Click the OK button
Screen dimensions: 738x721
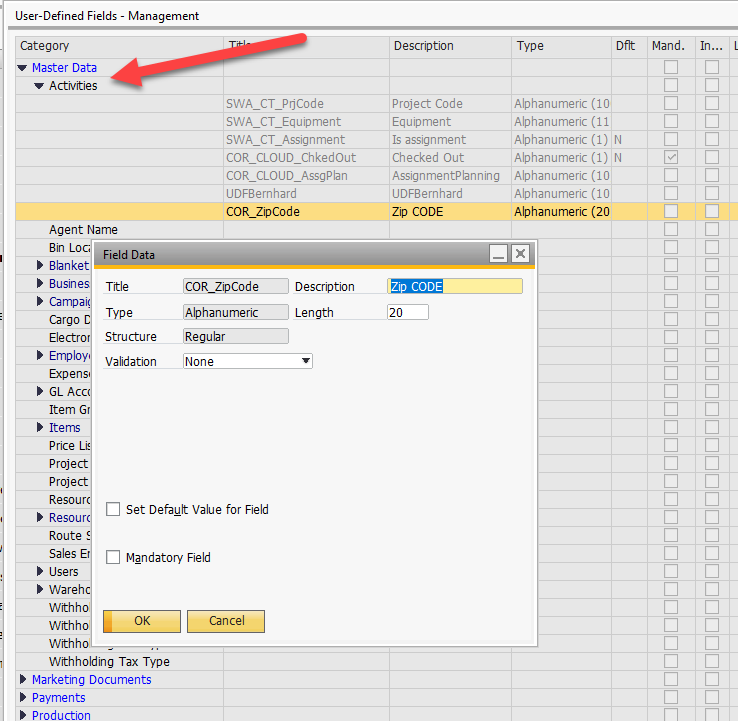[142, 621]
